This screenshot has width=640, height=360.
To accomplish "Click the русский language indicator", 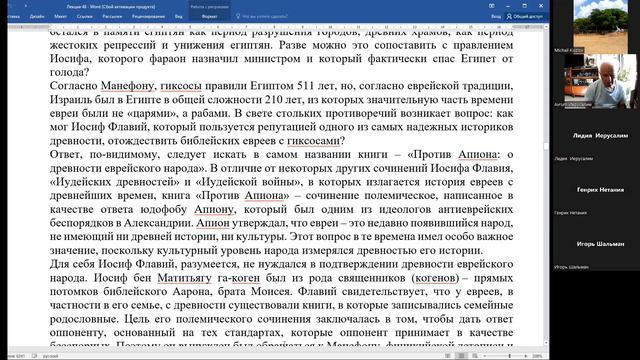I will pyautogui.click(x=50, y=356).
